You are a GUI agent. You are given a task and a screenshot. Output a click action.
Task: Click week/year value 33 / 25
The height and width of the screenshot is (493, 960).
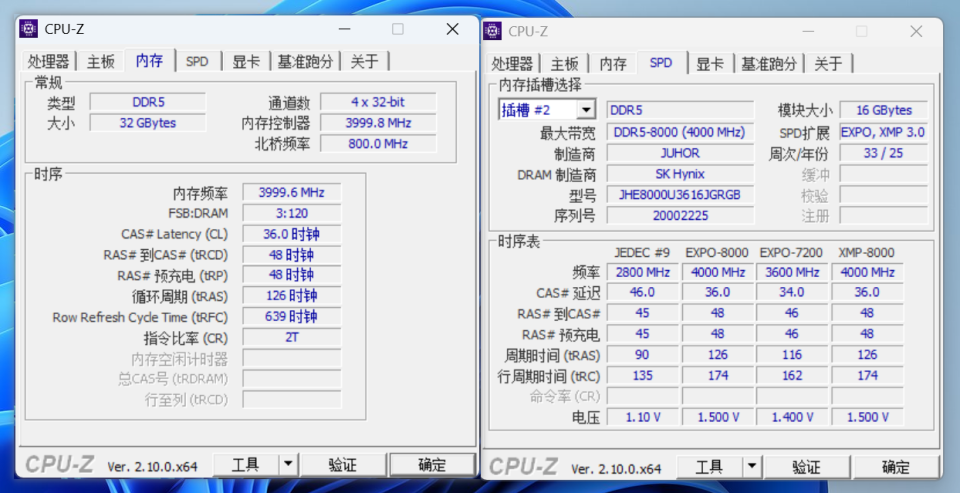pyautogui.click(x=883, y=153)
